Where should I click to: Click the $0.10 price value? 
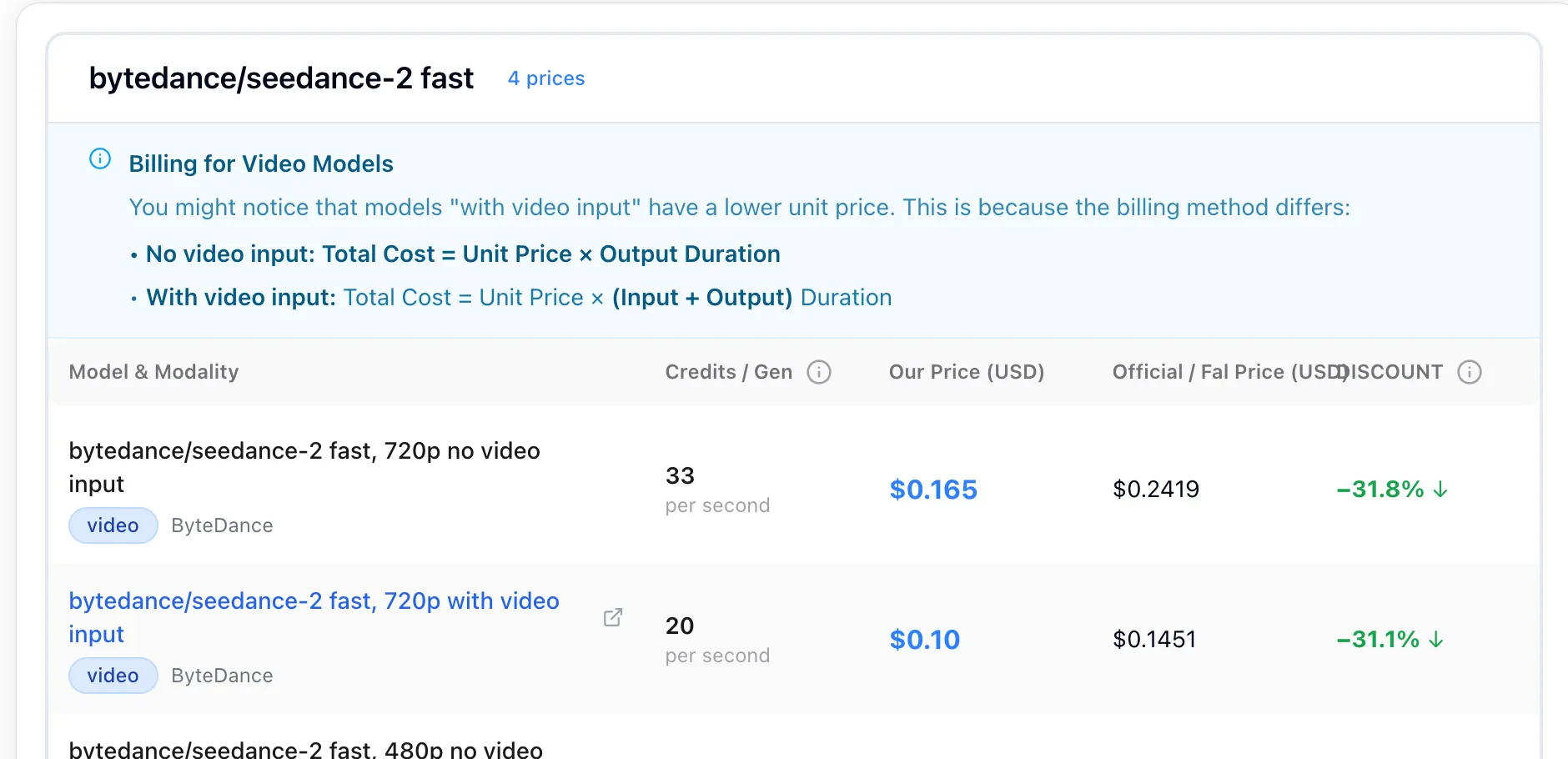[x=925, y=640]
